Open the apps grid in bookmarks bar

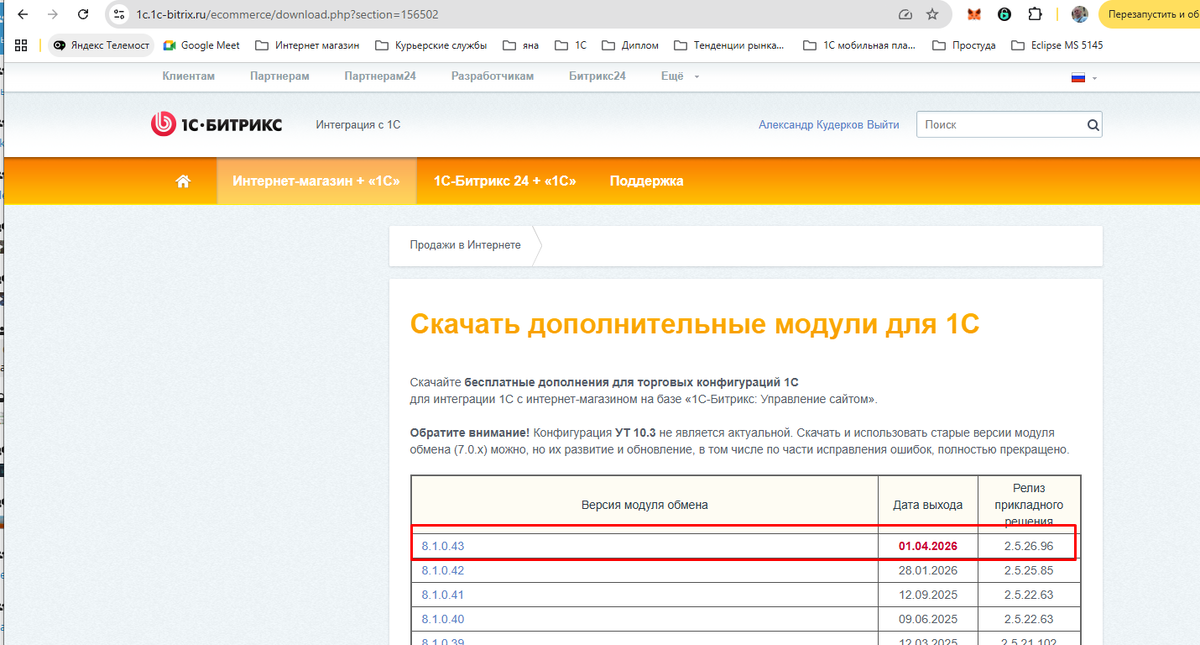click(x=20, y=45)
